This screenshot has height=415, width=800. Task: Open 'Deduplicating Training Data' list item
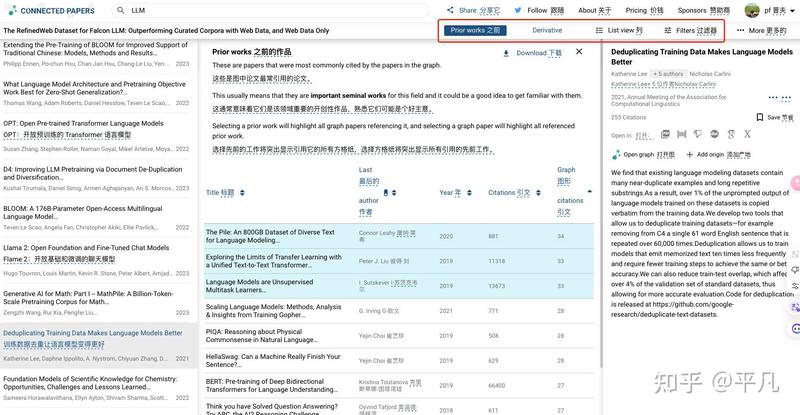(x=98, y=346)
